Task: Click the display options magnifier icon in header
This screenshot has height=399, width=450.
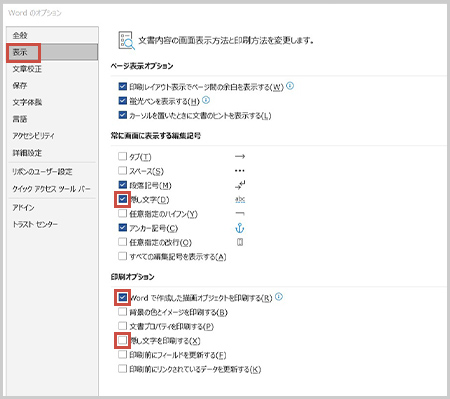Action: [x=127, y=41]
